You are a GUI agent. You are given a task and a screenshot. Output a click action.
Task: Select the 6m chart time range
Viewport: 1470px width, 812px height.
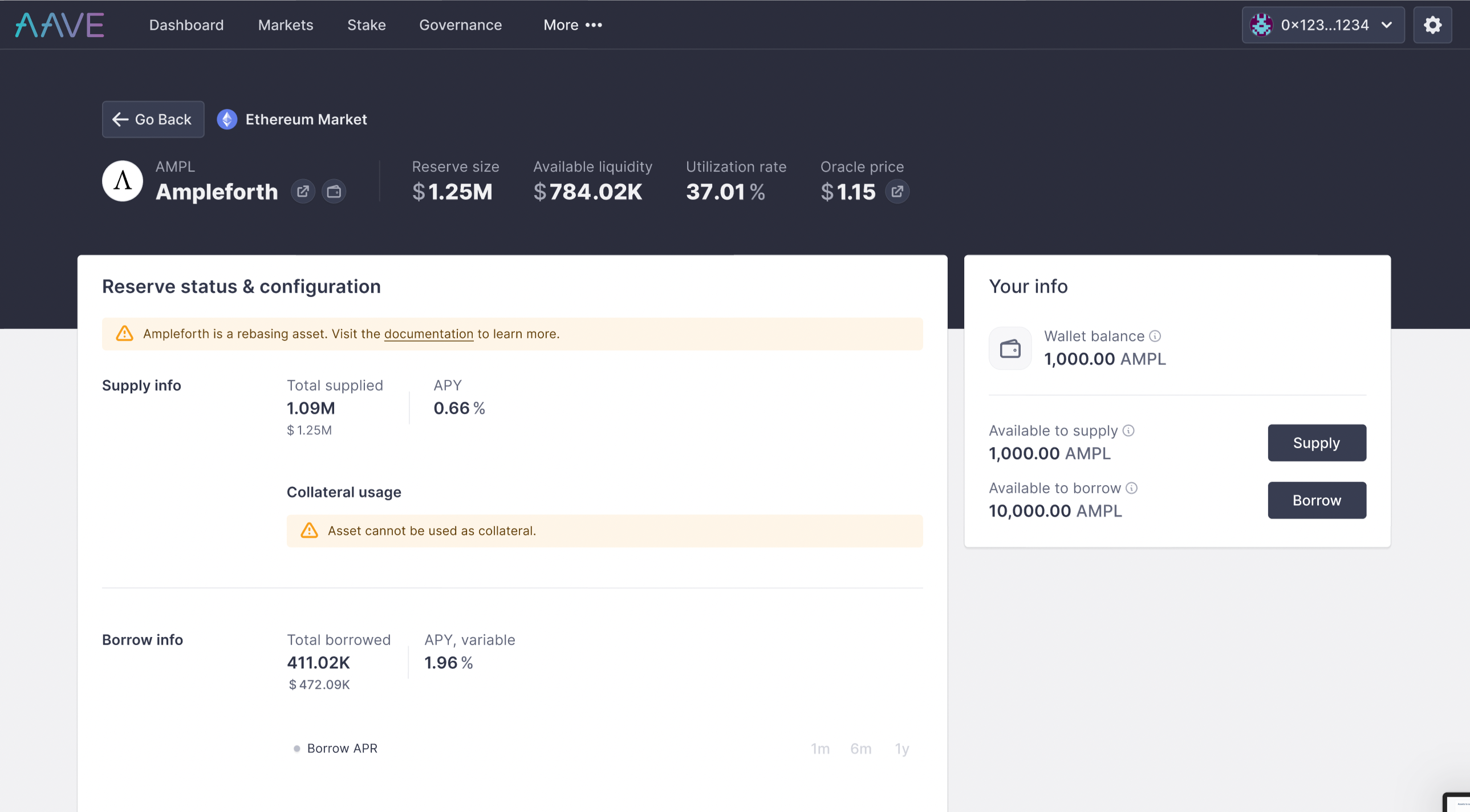pyautogui.click(x=860, y=748)
